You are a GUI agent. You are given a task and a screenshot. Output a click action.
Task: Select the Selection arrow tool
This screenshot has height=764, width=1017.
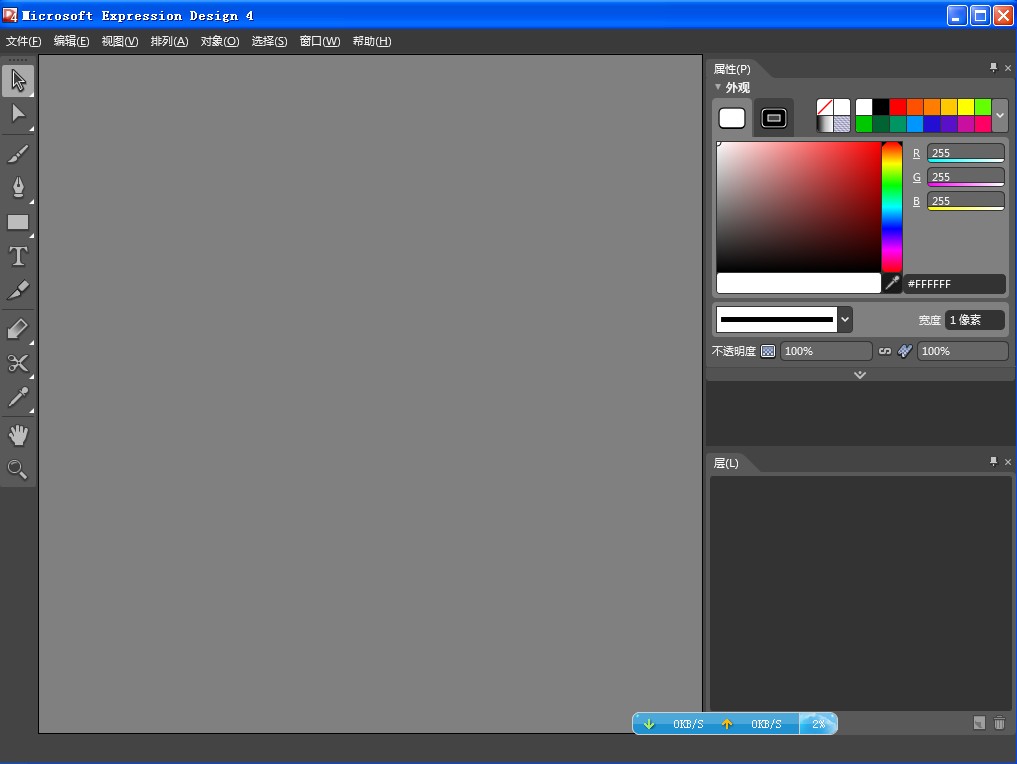click(18, 80)
